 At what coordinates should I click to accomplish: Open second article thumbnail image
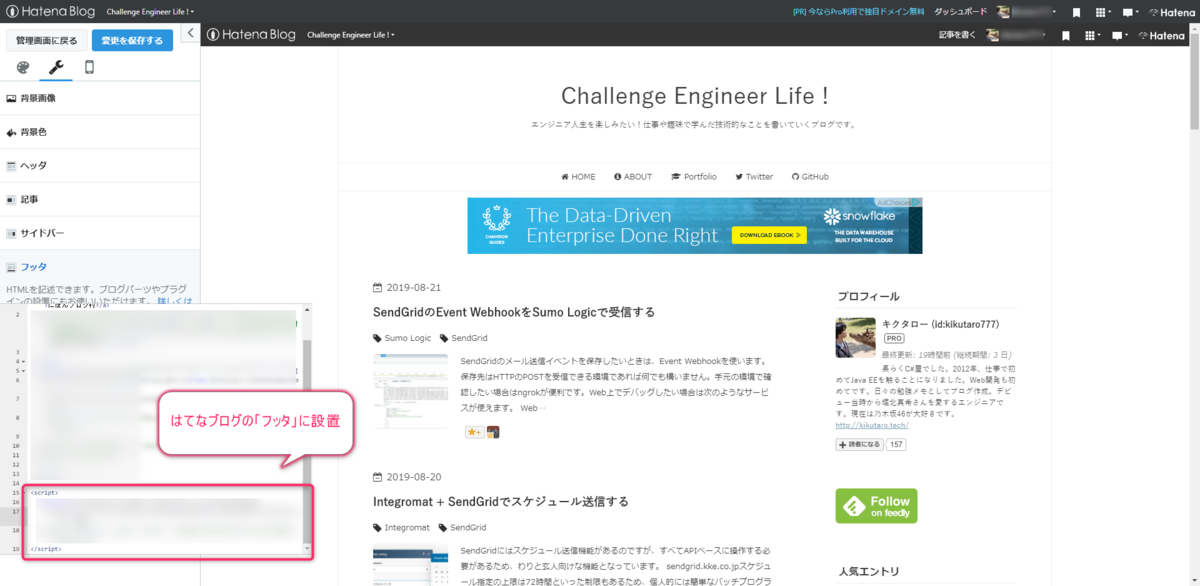click(x=411, y=565)
